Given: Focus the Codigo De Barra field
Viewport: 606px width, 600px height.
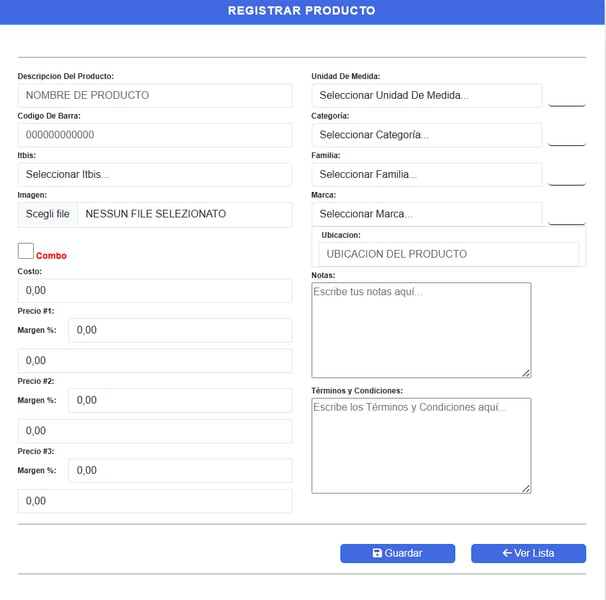Looking at the screenshot, I should coord(155,135).
